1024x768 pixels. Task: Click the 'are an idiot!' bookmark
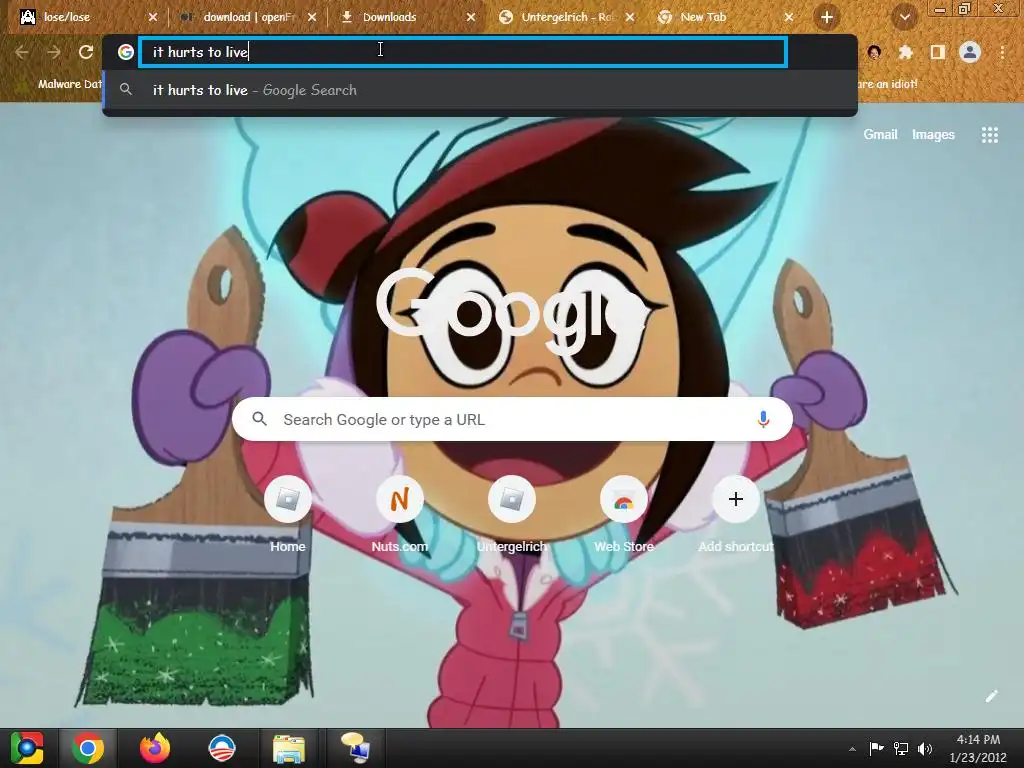[888, 84]
